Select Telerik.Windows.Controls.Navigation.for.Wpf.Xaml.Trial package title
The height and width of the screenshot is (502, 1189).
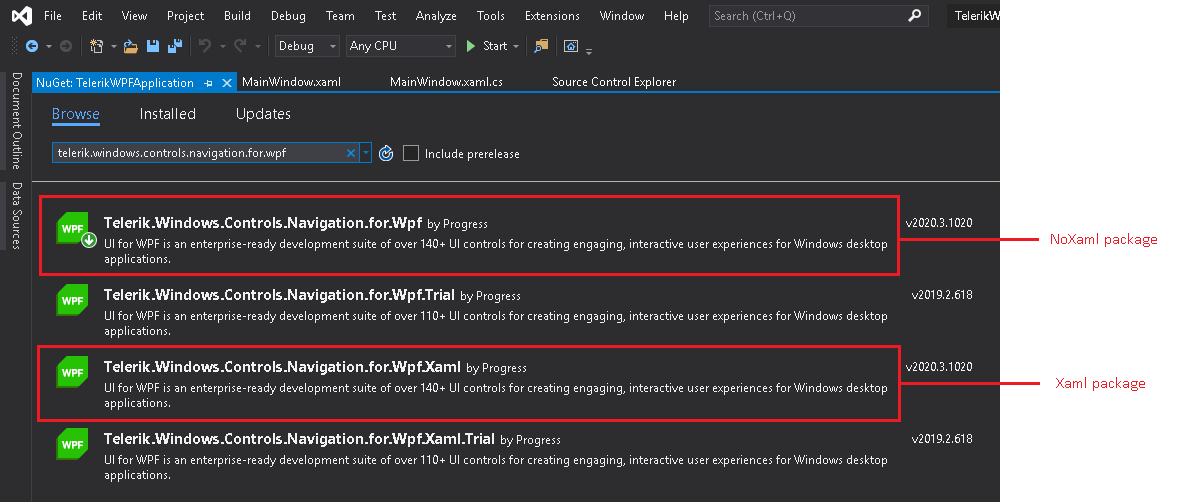tap(299, 439)
